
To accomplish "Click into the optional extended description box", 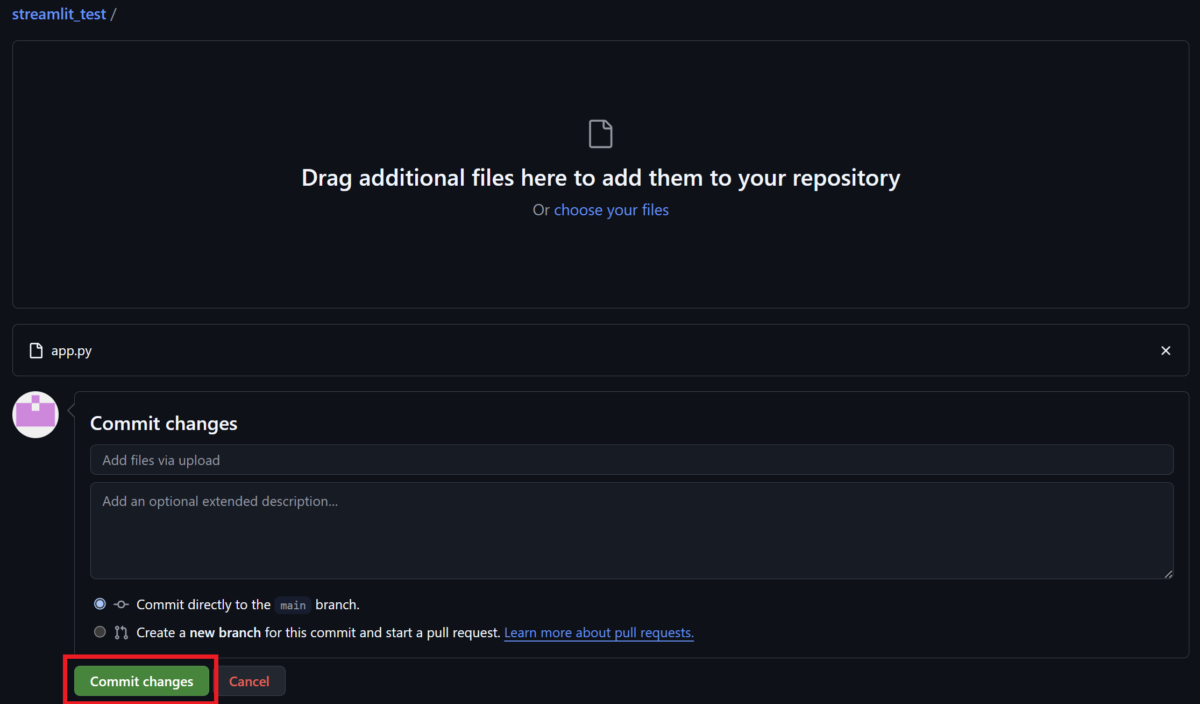I will click(x=630, y=530).
